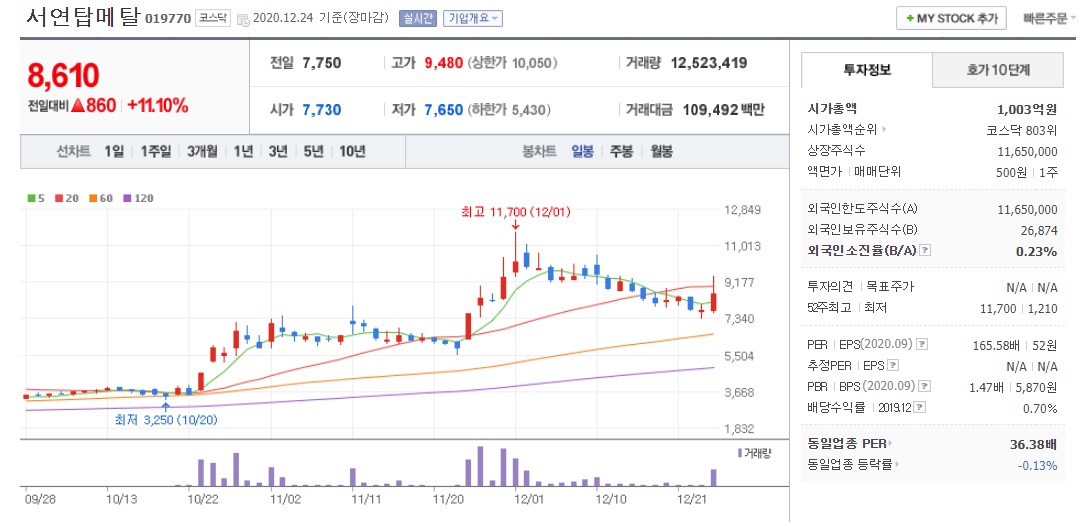Select the 1년 line chart period
Viewport: 1081px width, 522px height.
(x=243, y=152)
